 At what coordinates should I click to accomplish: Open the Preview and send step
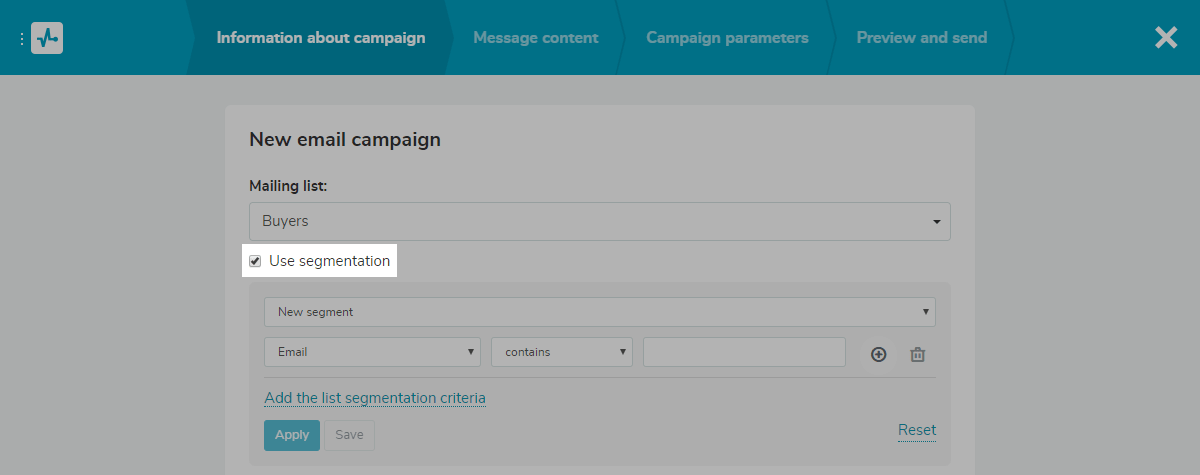921,38
